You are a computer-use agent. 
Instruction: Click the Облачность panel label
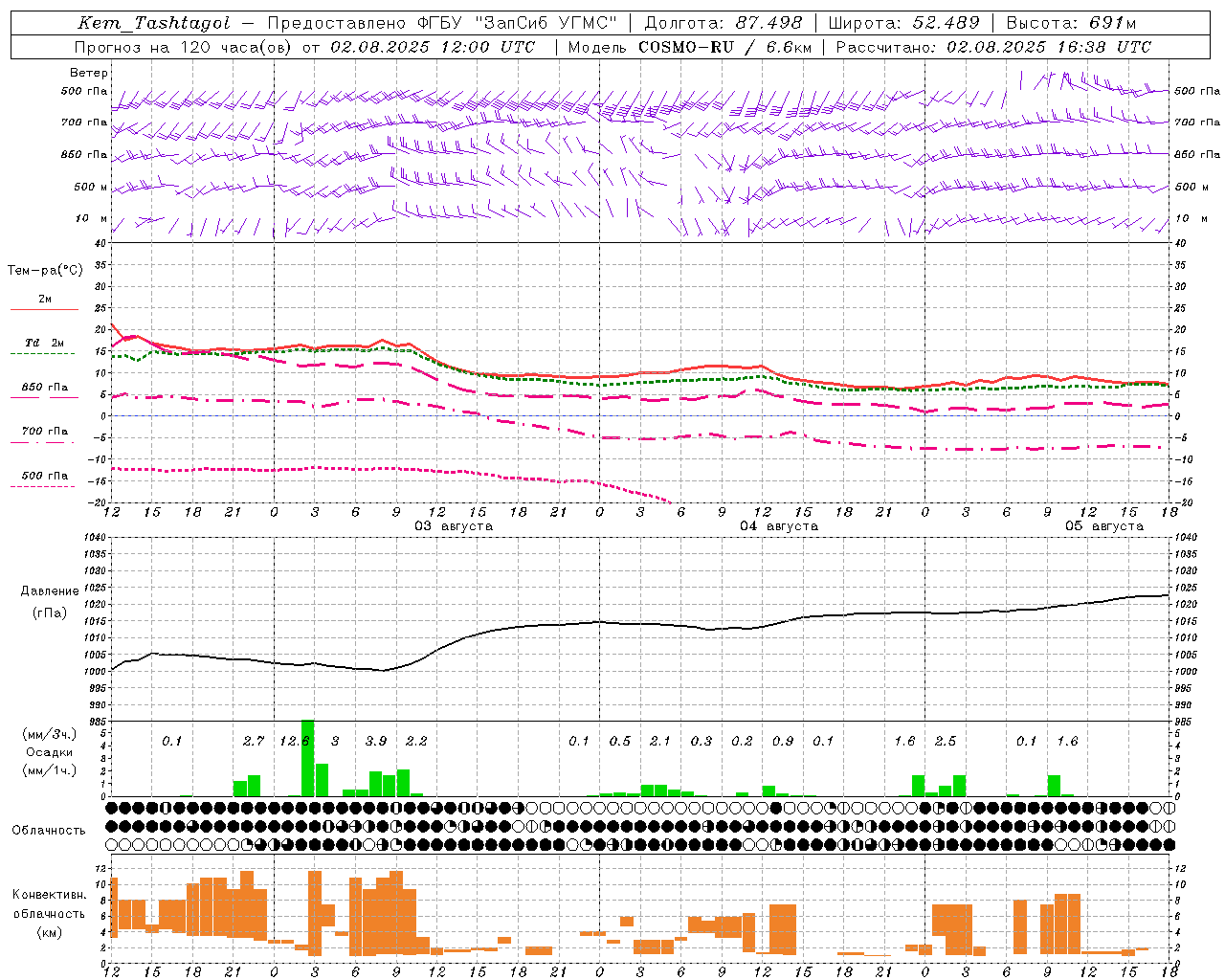[x=49, y=831]
